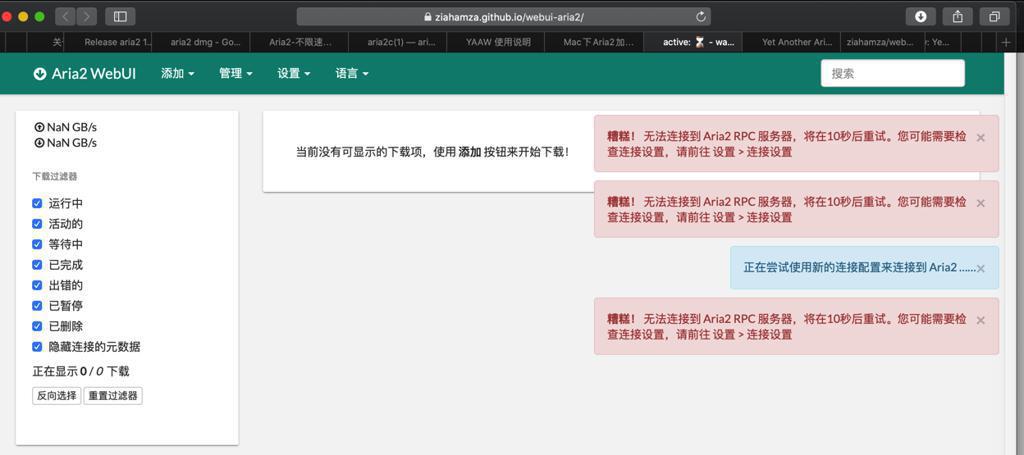Switch to the Mac下Aria2加 tab
Screen dimensions: 1024x455
click(595, 42)
